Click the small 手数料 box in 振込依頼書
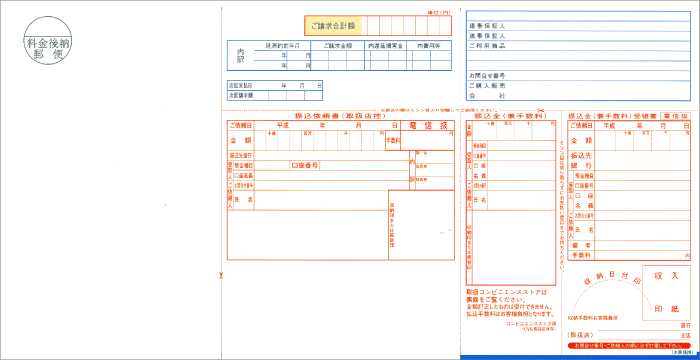The width and height of the screenshot is (700, 360). 393,140
